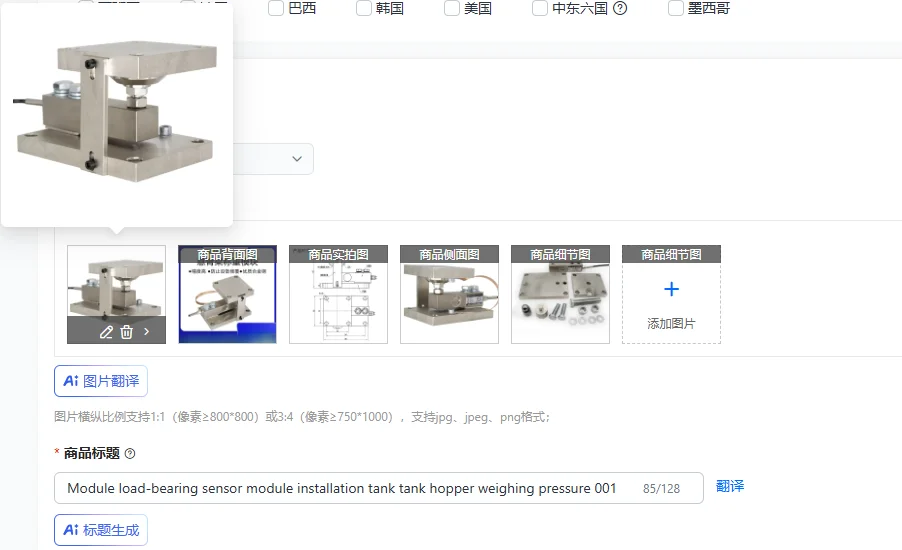Enable the 美国 checkbox
Image resolution: width=902 pixels, height=550 pixels.
click(x=452, y=8)
